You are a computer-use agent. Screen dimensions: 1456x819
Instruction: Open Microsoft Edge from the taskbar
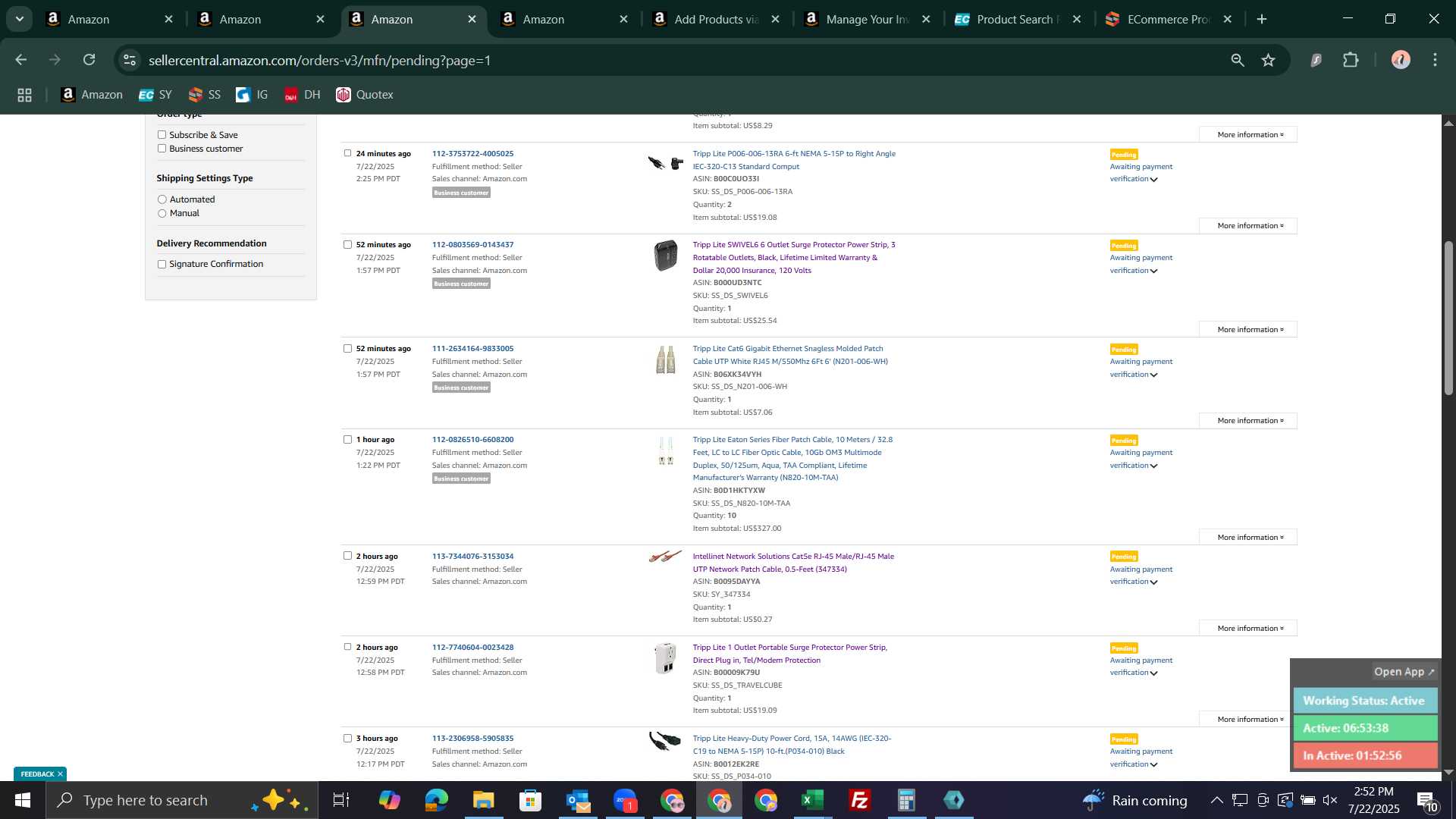436,800
